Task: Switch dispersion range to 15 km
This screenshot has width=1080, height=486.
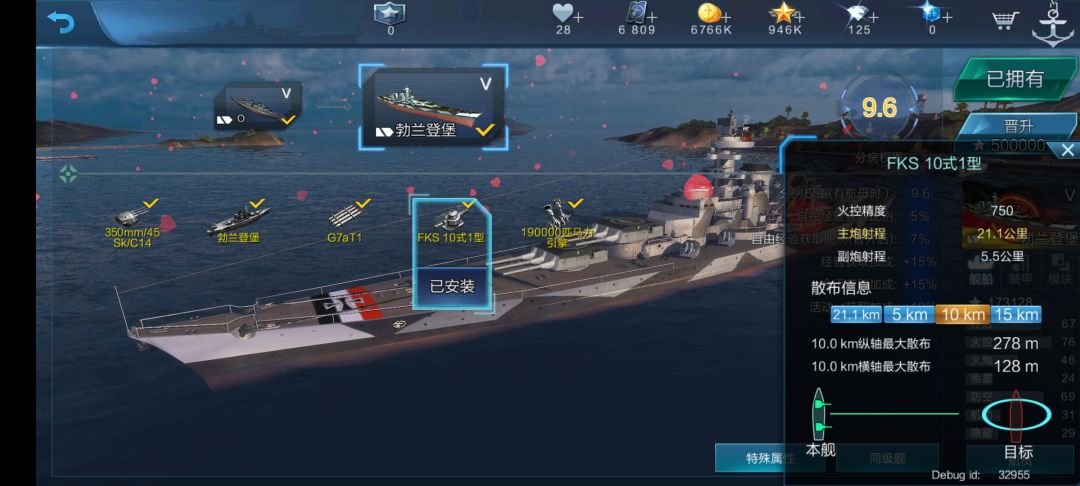Action: coord(1016,315)
